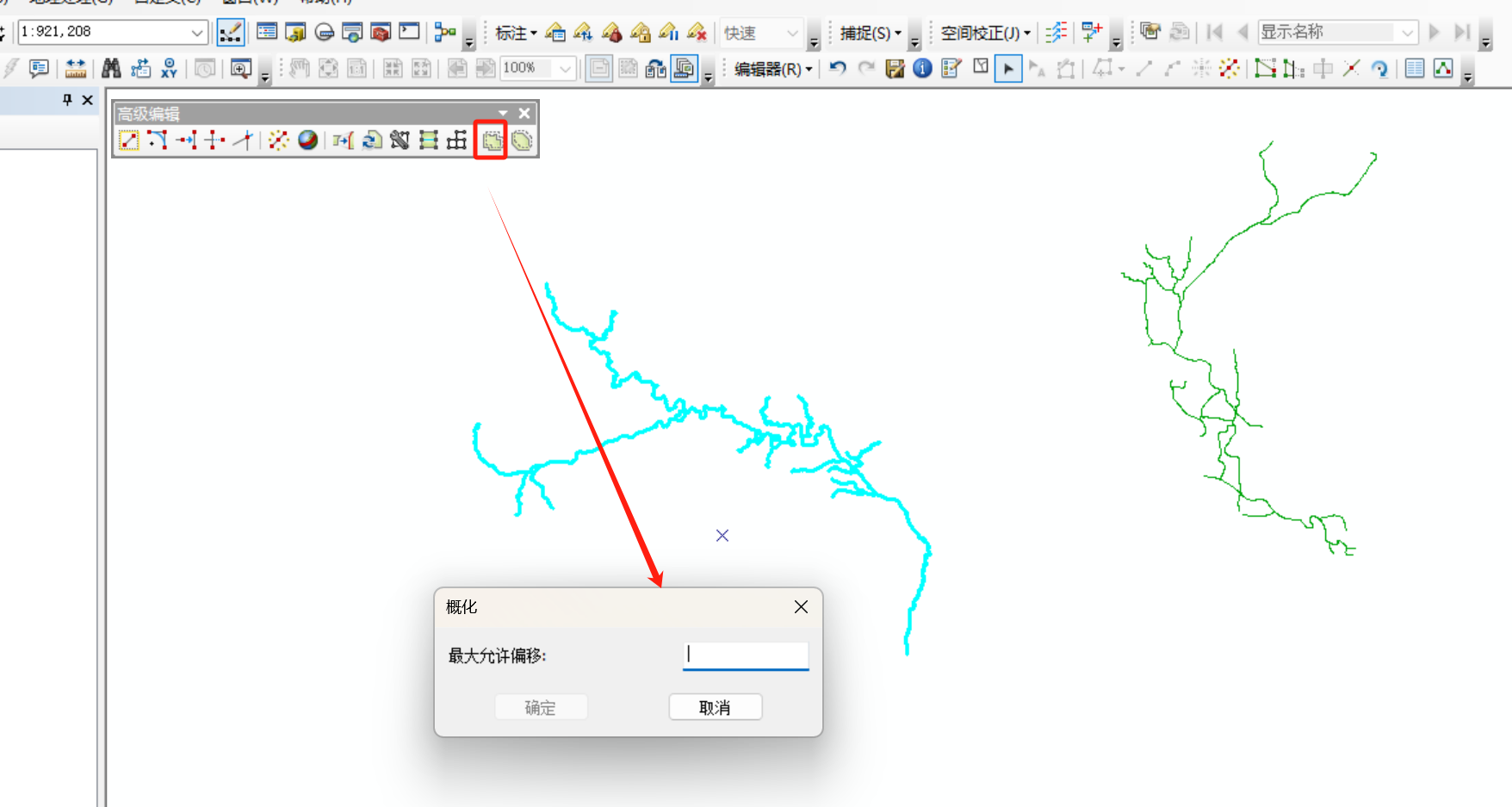This screenshot has width=1512, height=807.
Task: Open the map scale dropdown
Action: 197,33
